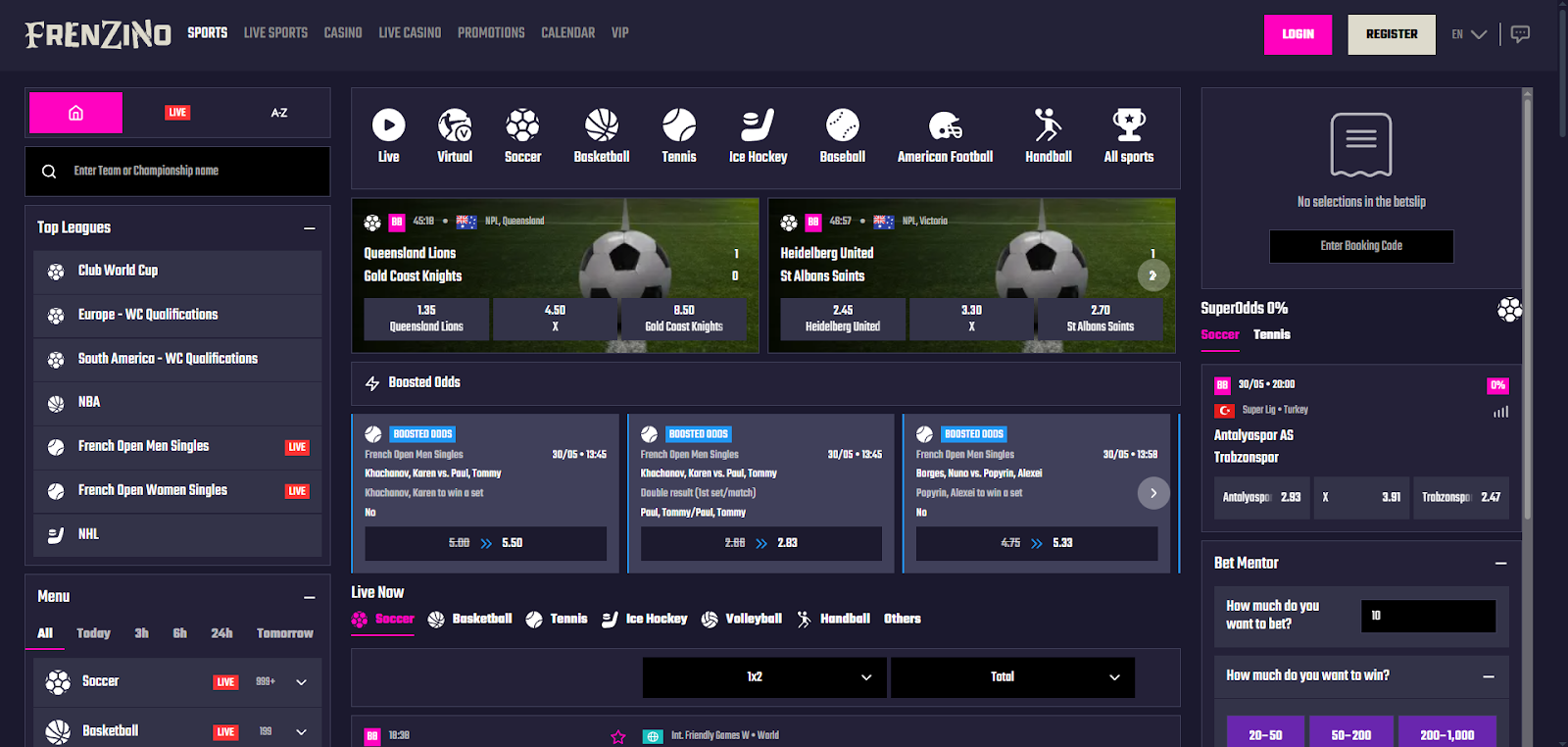Click Enter Booking Code button
Screen dimensions: 1568x747
tap(1361, 247)
